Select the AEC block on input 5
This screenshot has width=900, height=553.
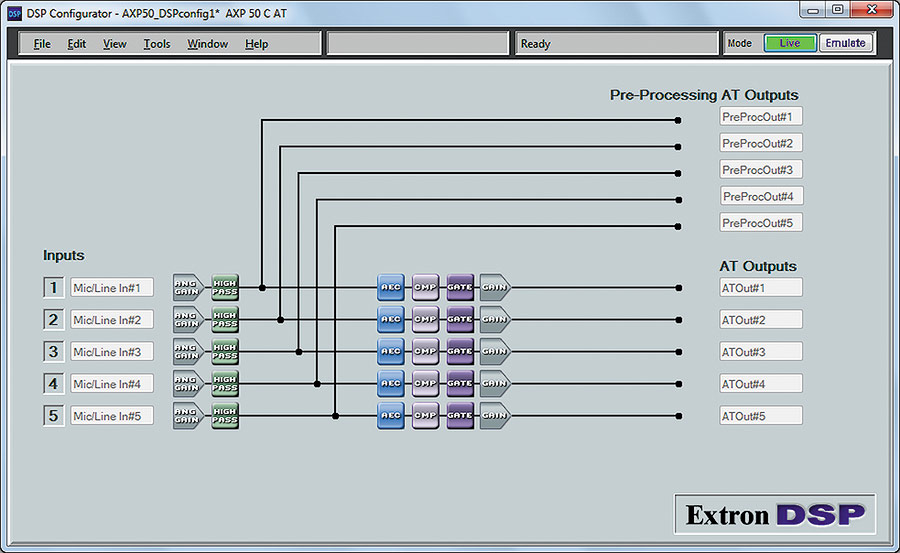pyautogui.click(x=391, y=416)
